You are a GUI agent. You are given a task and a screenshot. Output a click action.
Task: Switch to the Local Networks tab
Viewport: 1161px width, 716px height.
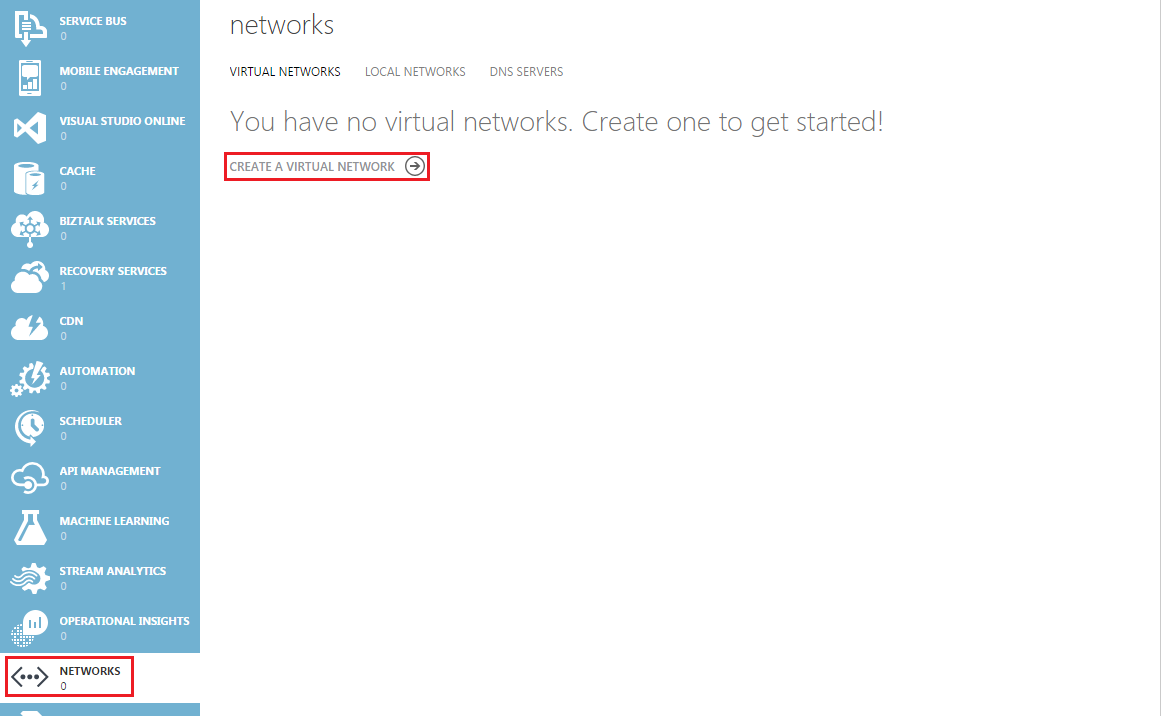tap(415, 72)
